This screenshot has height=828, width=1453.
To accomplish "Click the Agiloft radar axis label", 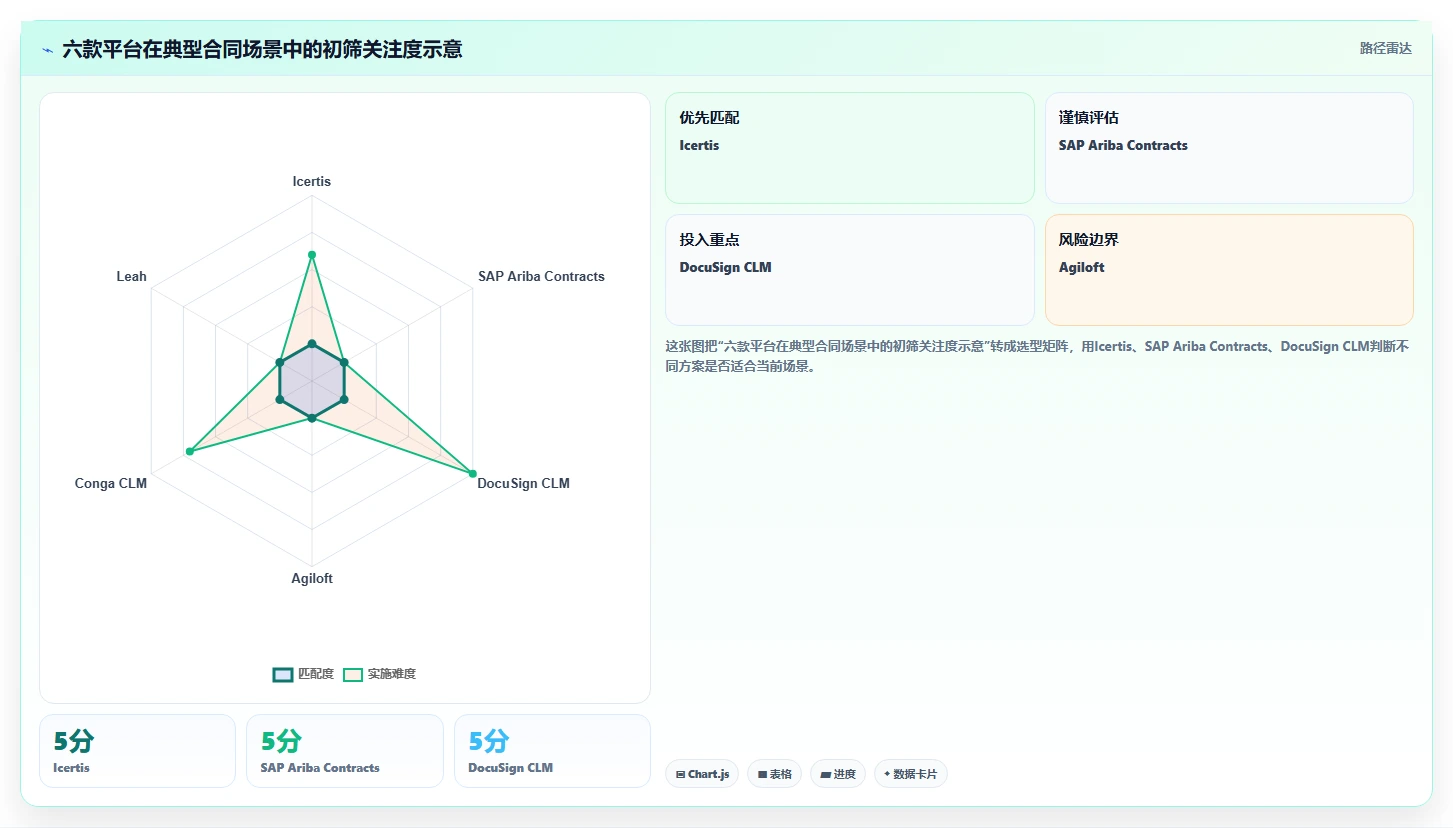I will 312,578.
